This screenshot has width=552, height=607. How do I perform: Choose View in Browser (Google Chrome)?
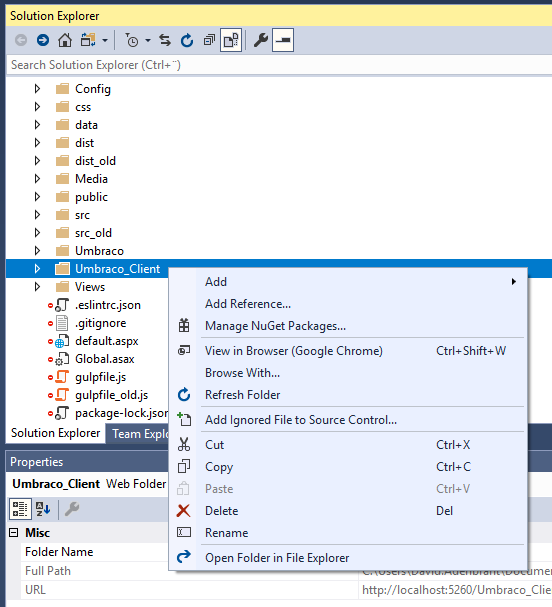[x=348, y=351]
